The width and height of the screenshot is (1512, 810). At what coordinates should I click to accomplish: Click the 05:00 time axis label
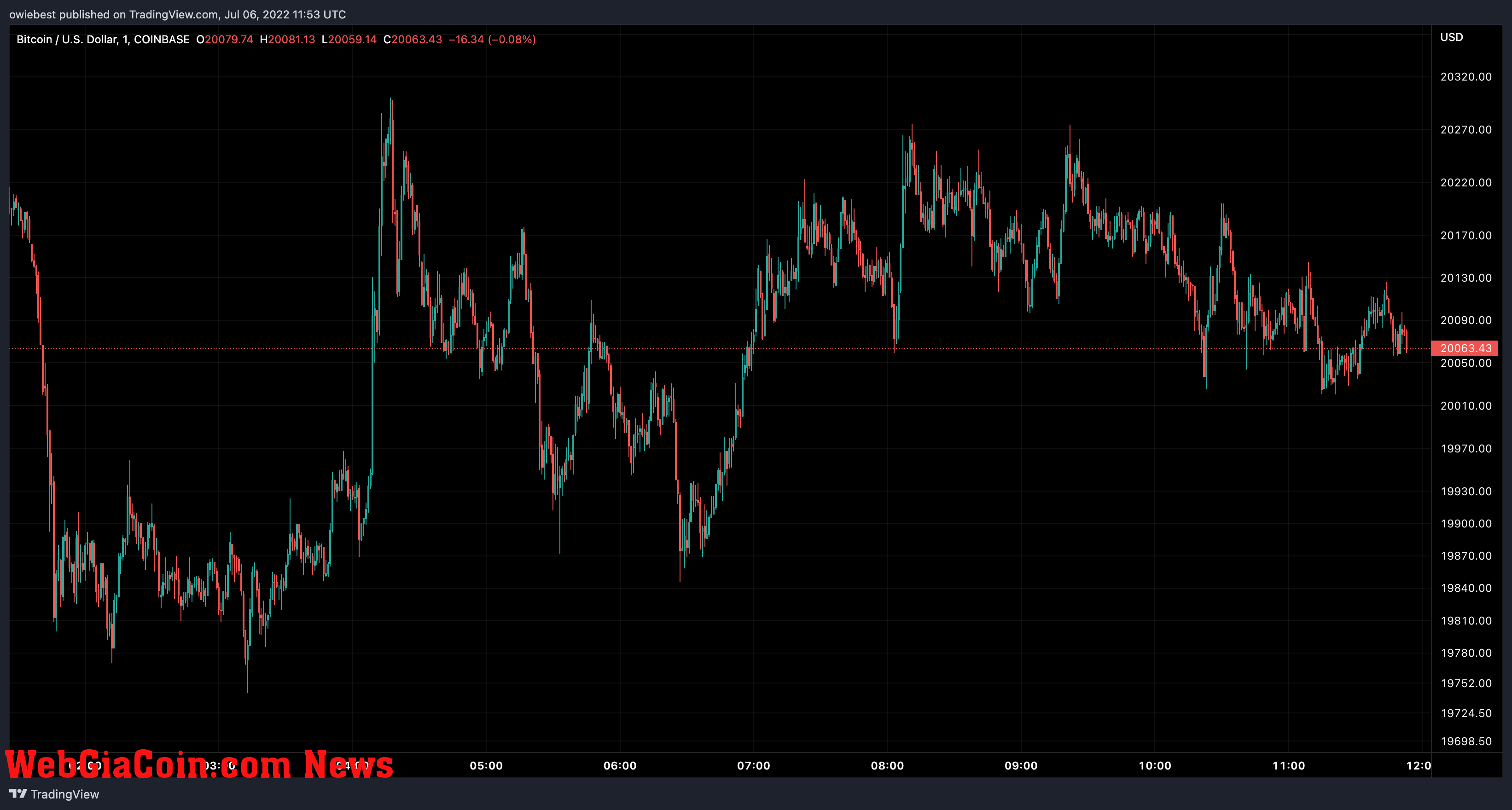coord(486,765)
